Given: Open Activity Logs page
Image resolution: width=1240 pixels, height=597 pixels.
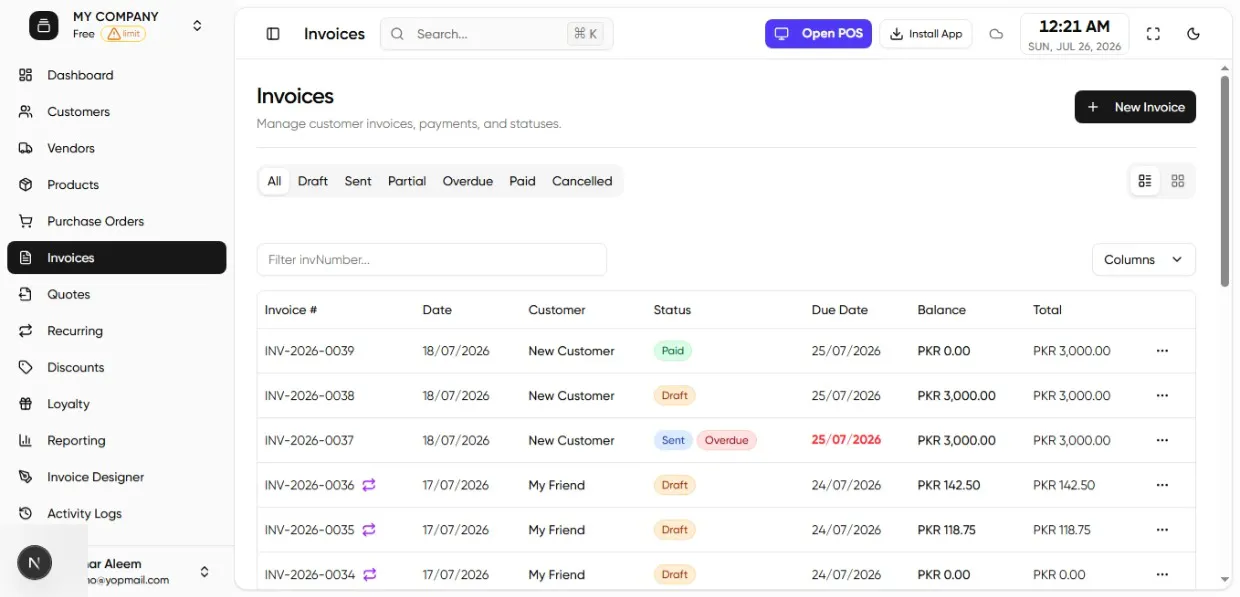Looking at the screenshot, I should 117,514.
